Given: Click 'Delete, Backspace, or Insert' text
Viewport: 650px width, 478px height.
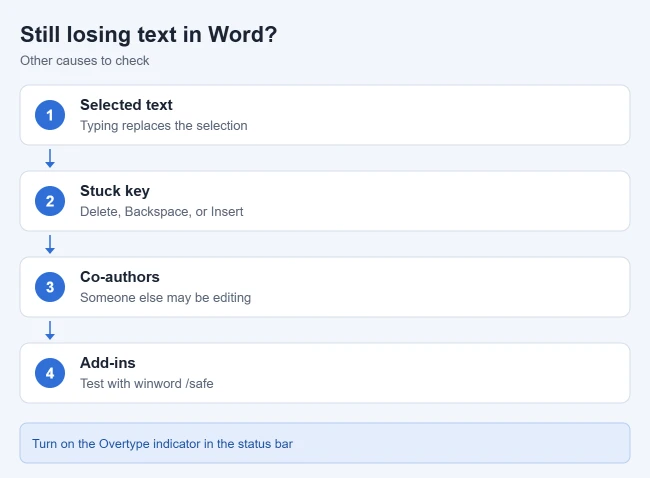Looking at the screenshot, I should (162, 211).
